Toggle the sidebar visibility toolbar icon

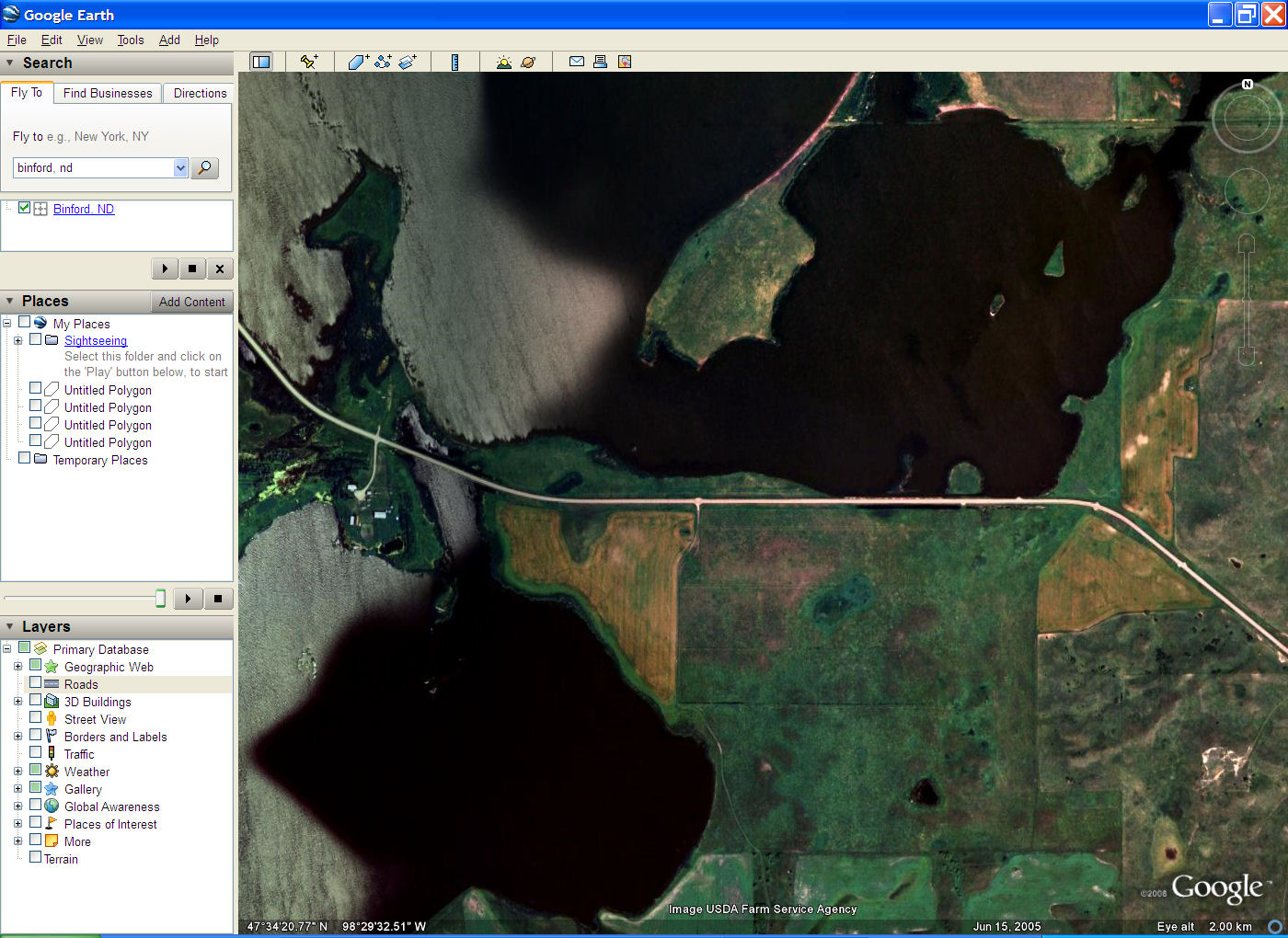coord(261,62)
